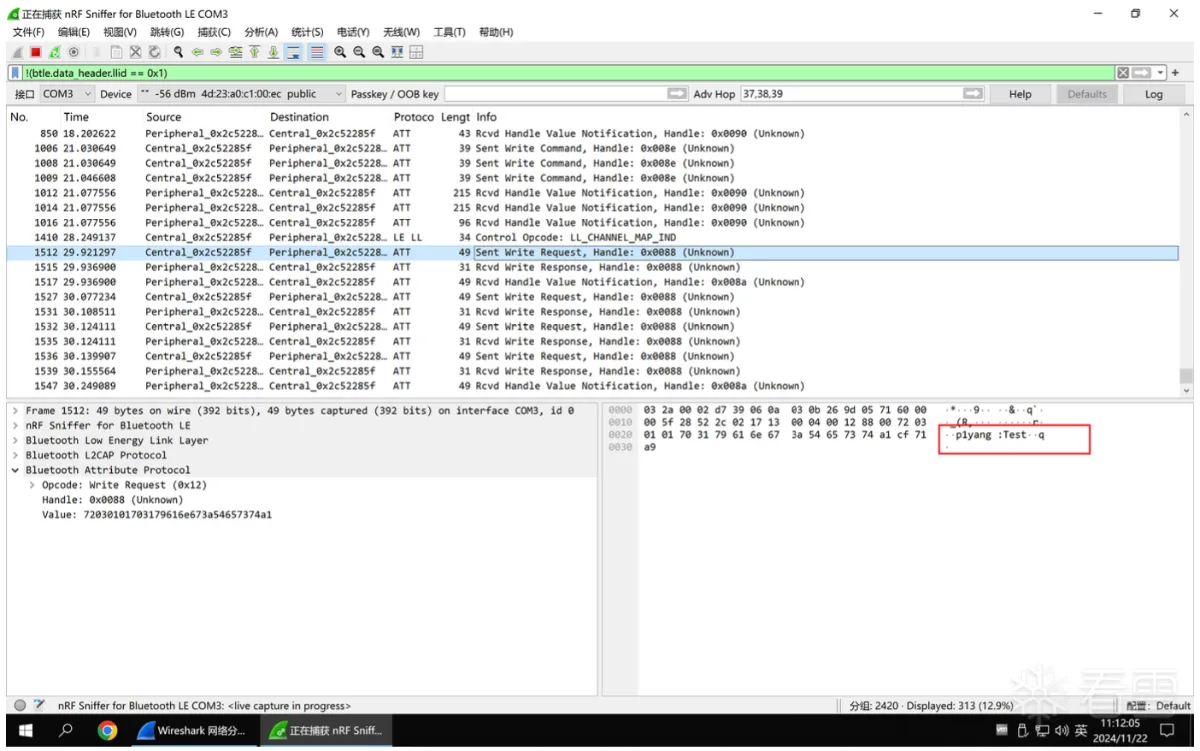Toggle auto-scroll during live capture
Screen dimensions: 1200x751
click(x=294, y=52)
